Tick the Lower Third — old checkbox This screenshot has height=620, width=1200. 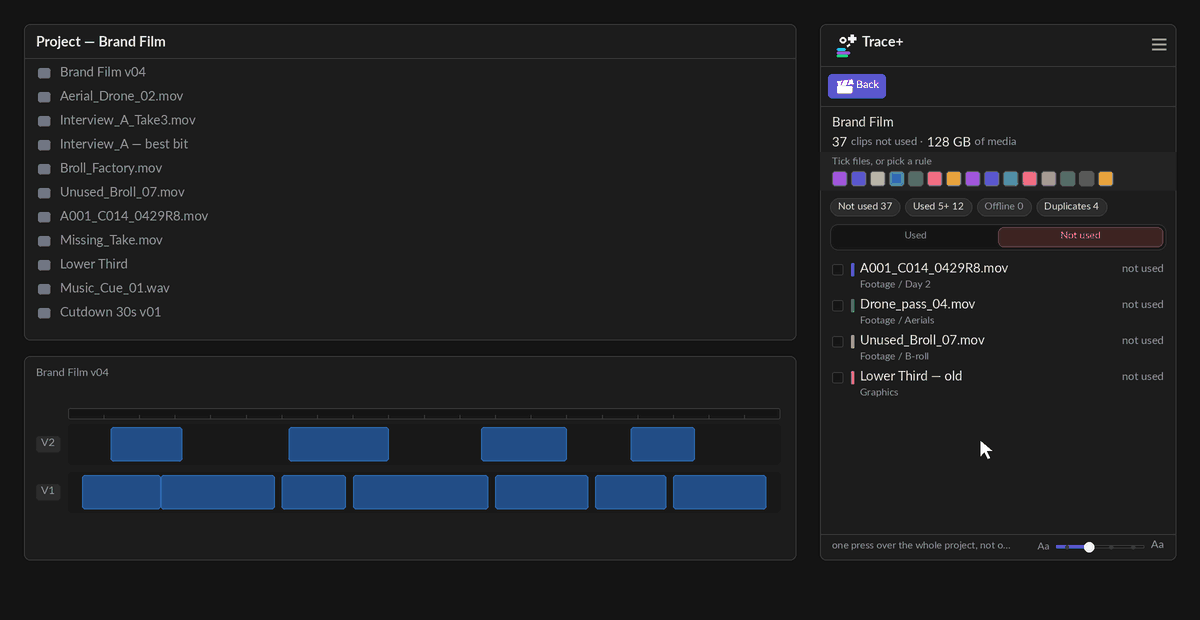pyautogui.click(x=838, y=378)
